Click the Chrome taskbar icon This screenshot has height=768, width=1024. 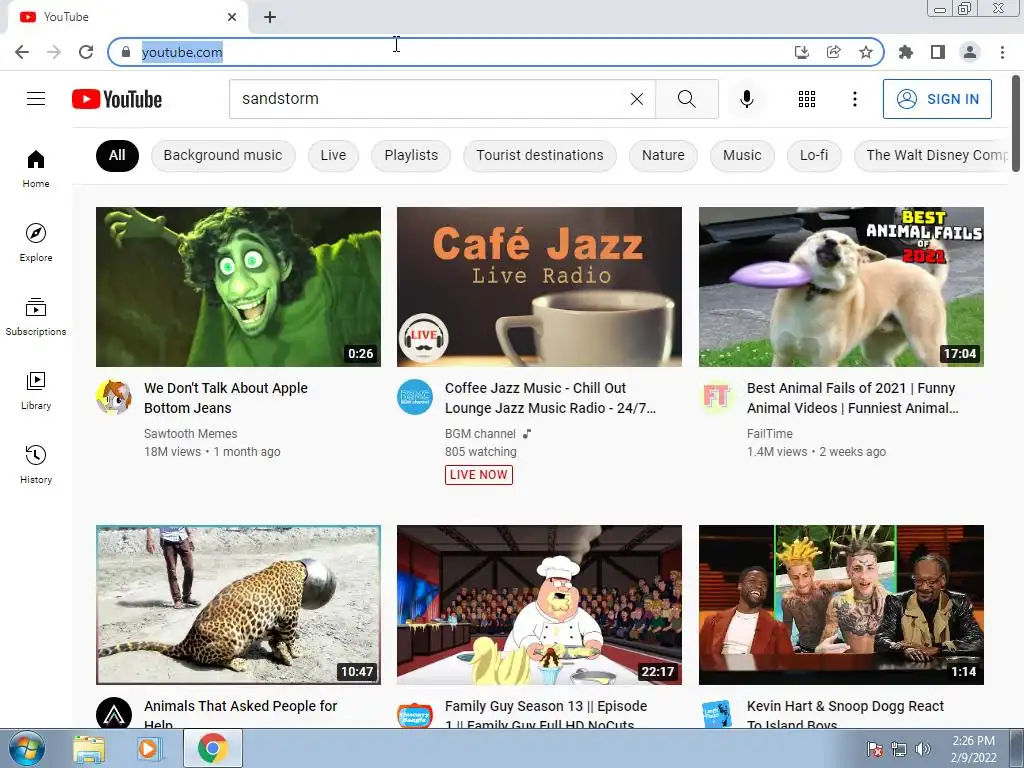(x=213, y=748)
